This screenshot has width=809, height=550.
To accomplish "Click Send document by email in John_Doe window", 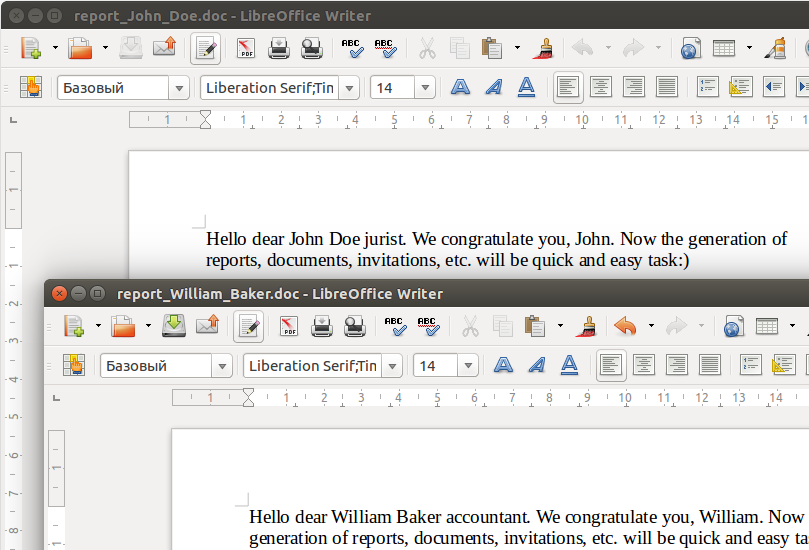I will click(165, 47).
